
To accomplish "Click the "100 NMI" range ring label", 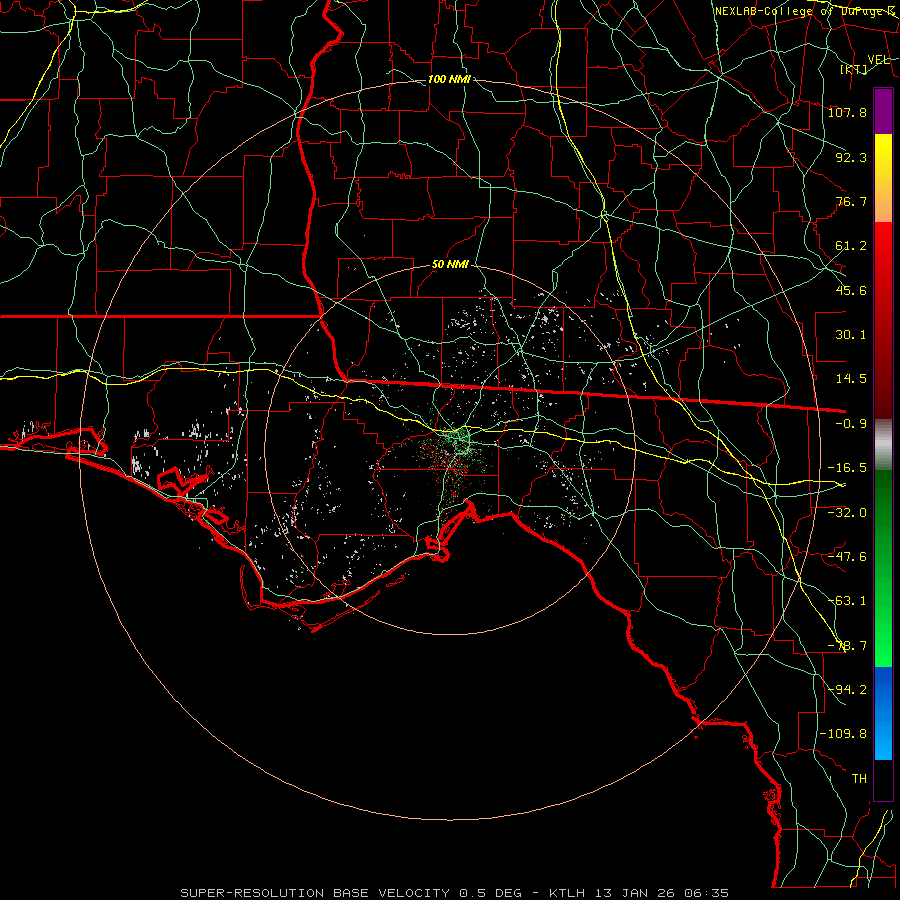I will pyautogui.click(x=449, y=79).
